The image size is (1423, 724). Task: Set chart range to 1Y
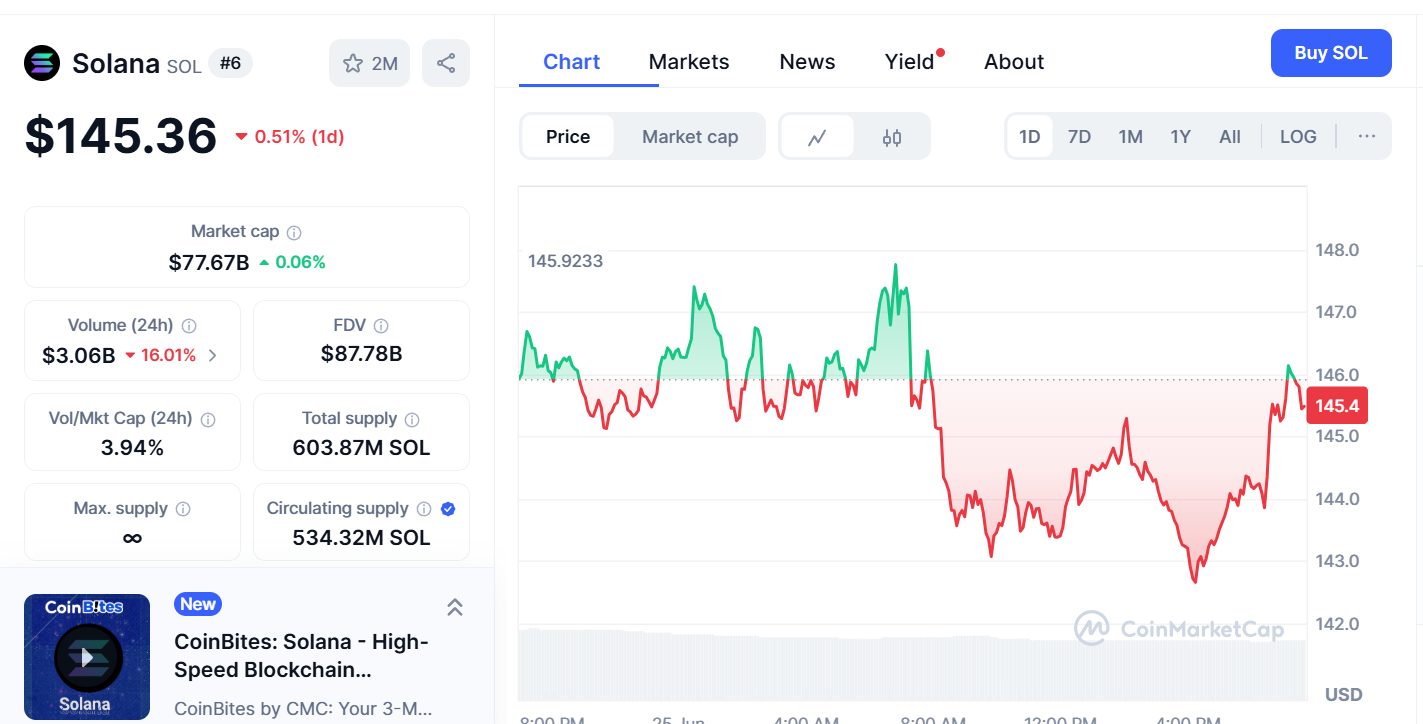point(1181,137)
